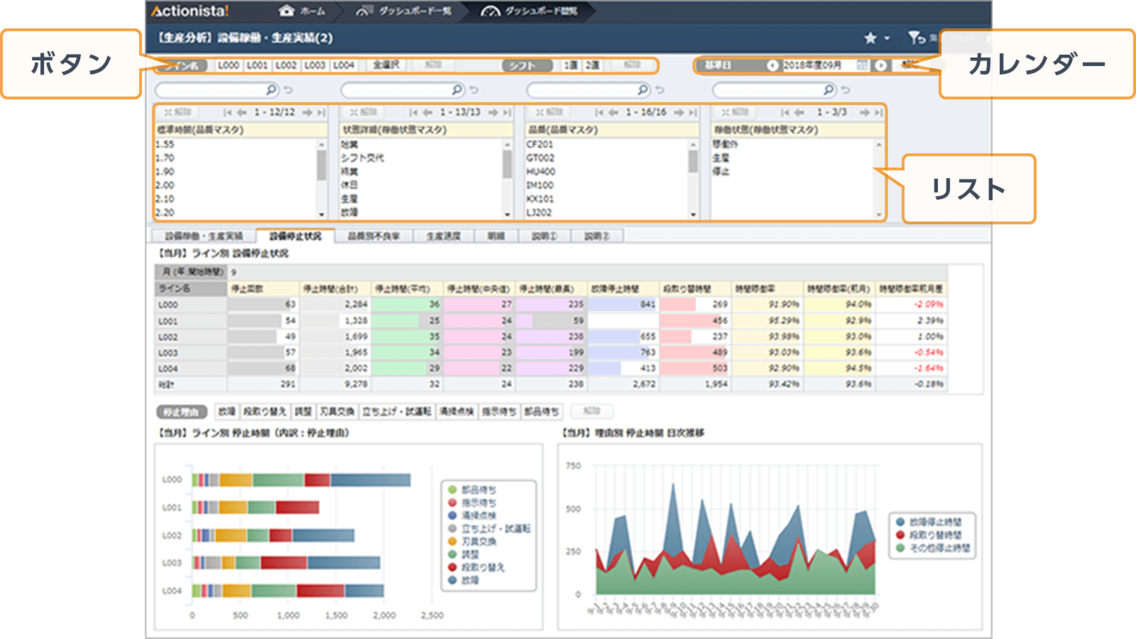Toggle the L003 line filter button
This screenshot has height=639, width=1136.
coord(315,65)
